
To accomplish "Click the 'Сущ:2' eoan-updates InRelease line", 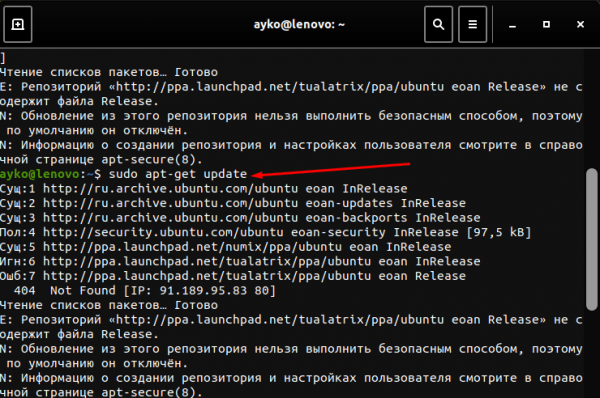I will (x=233, y=203).
